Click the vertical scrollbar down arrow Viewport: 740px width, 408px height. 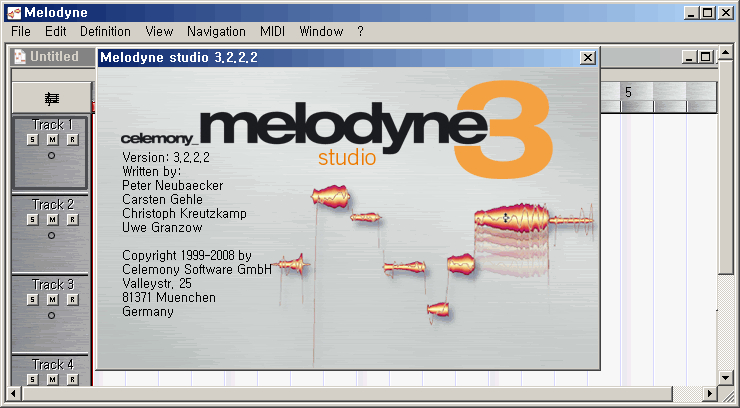pos(726,377)
